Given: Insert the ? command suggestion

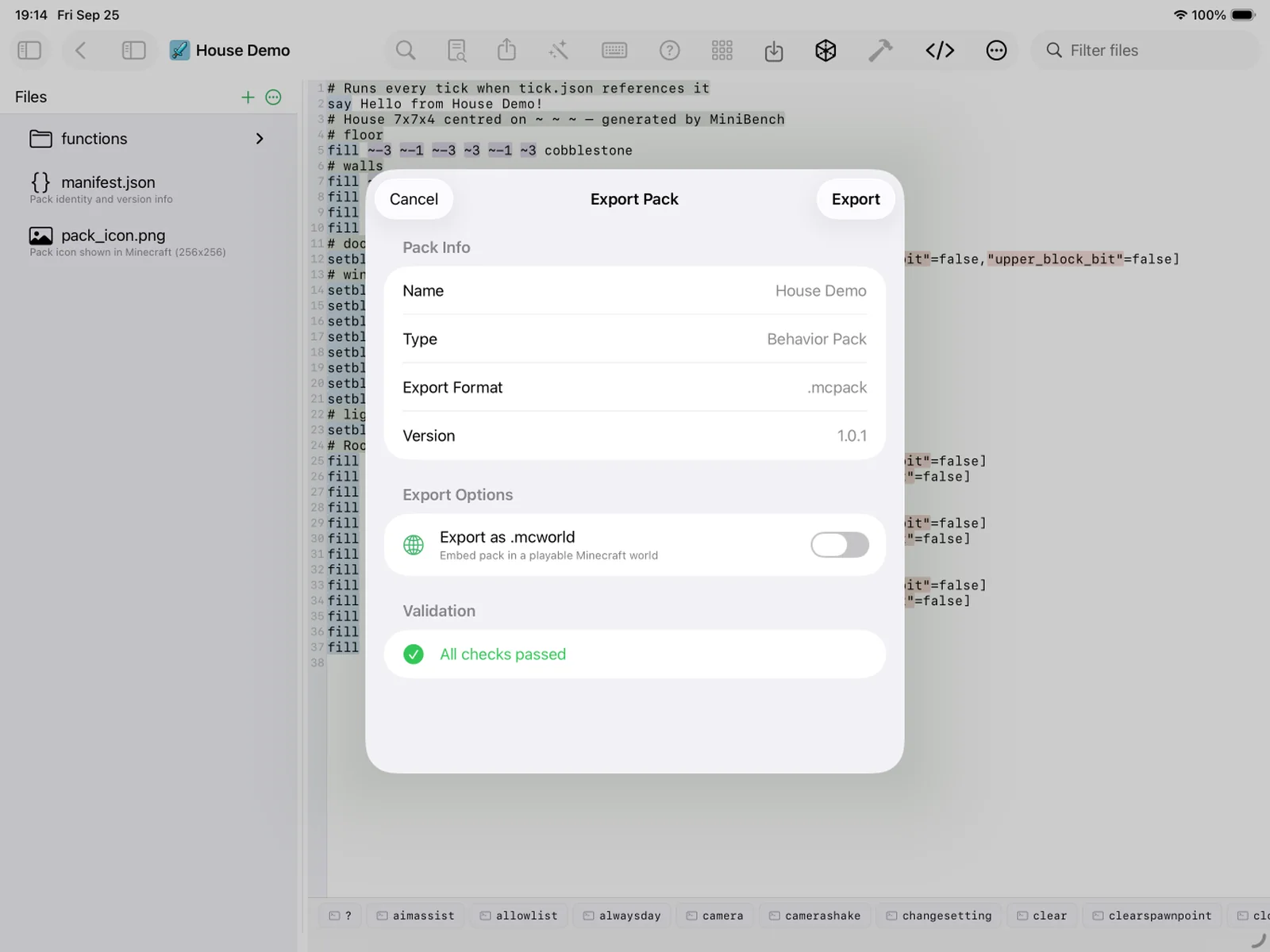Looking at the screenshot, I should pos(340,916).
